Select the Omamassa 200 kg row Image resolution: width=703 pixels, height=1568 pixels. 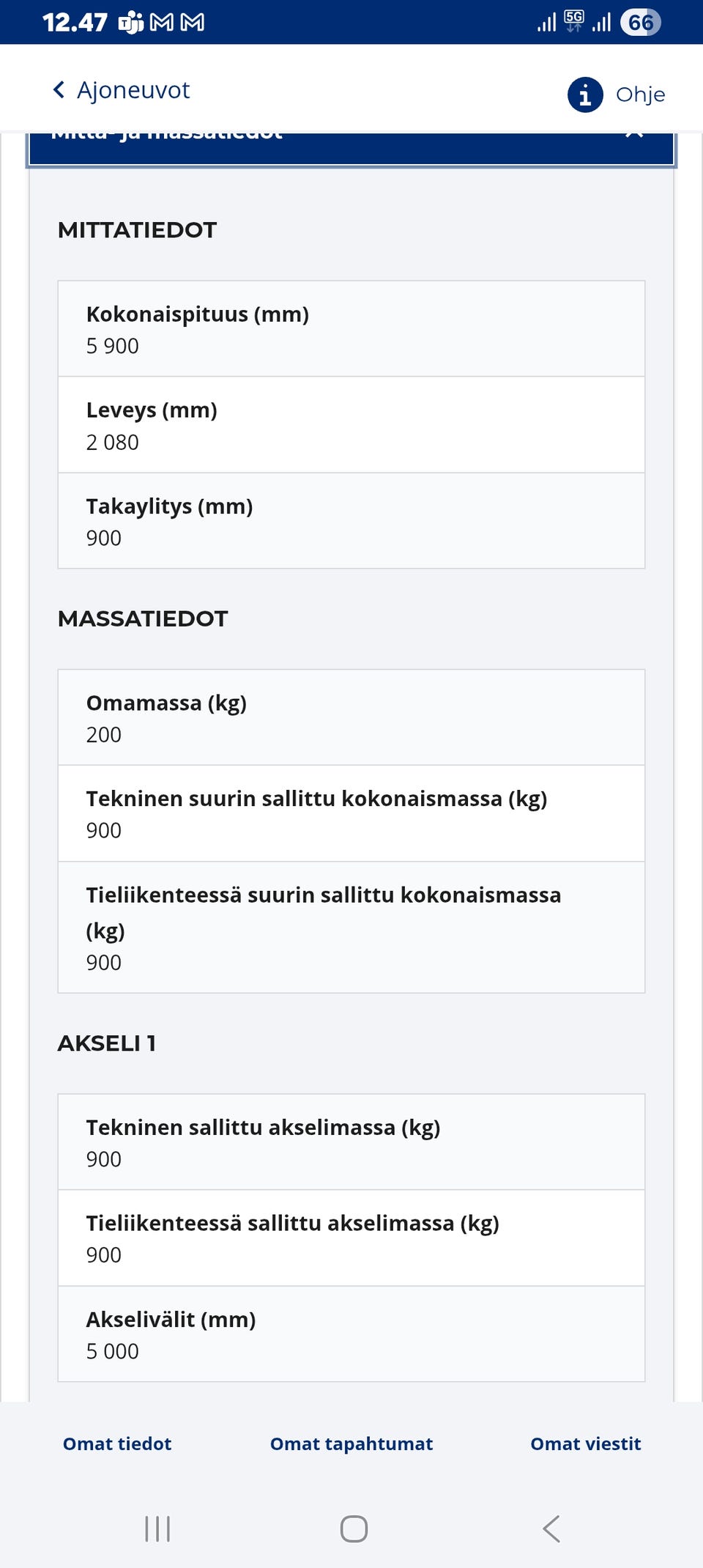351,717
